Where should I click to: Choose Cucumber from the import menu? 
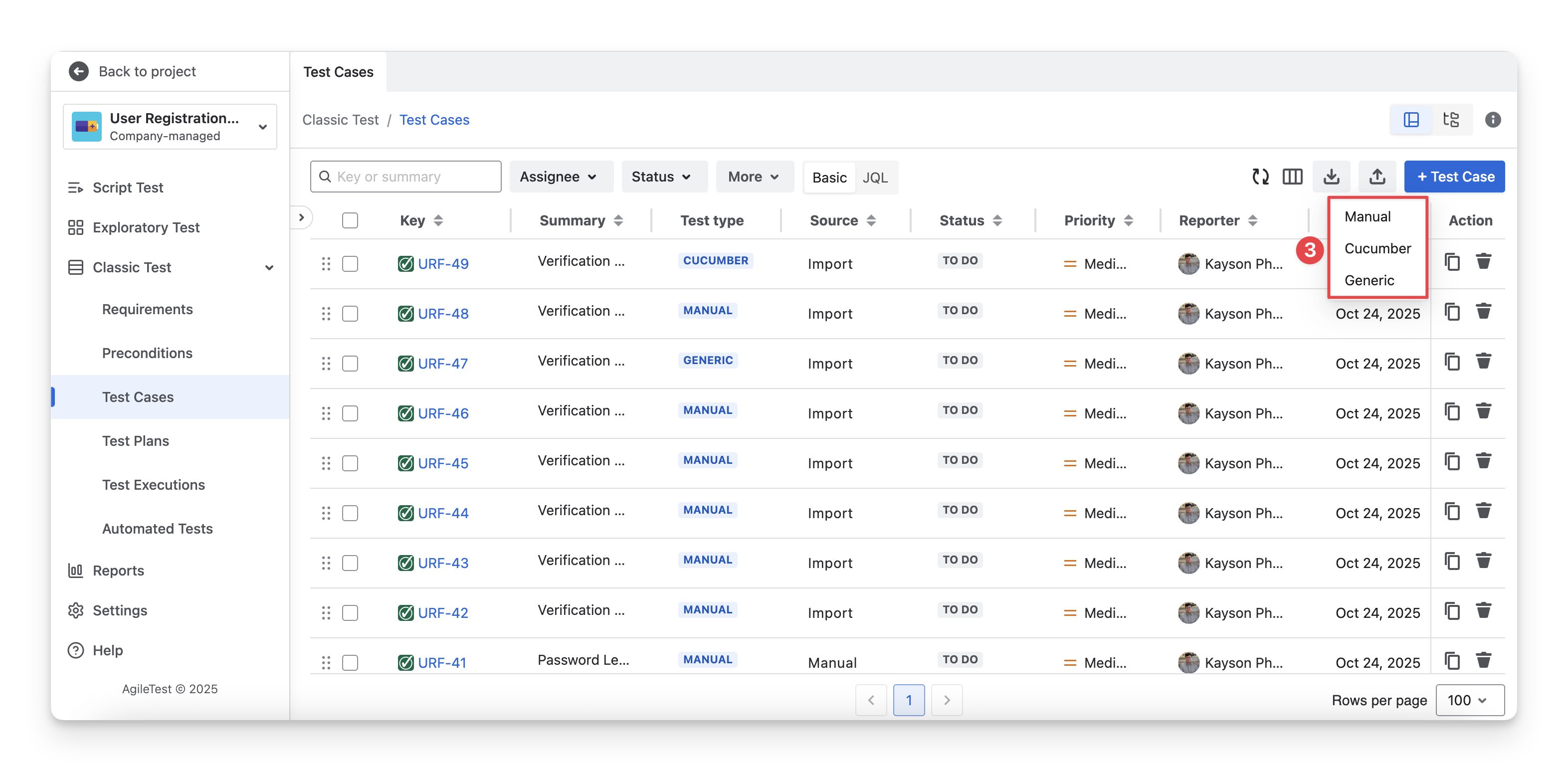point(1377,248)
